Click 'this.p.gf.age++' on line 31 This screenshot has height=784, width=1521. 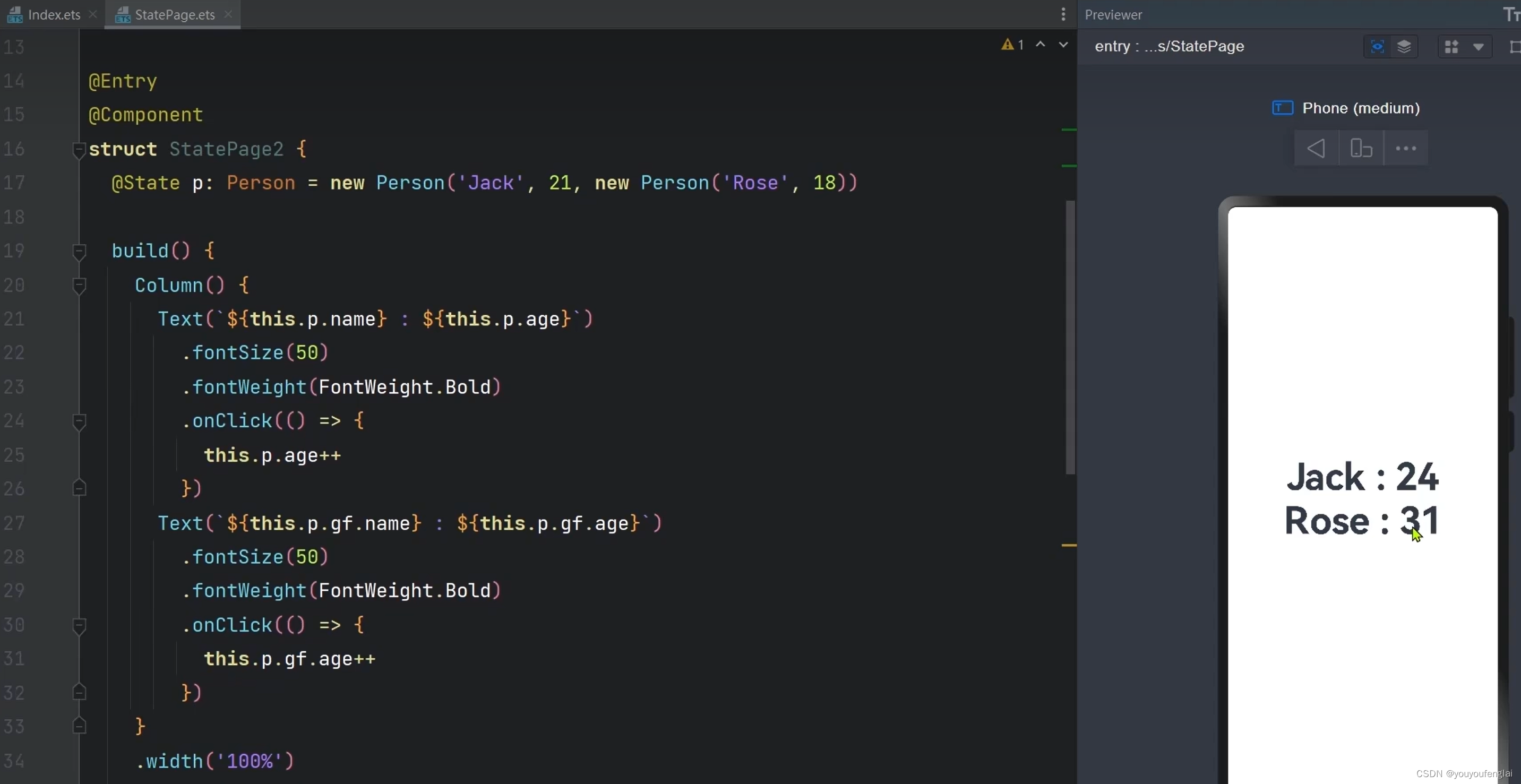290,659
